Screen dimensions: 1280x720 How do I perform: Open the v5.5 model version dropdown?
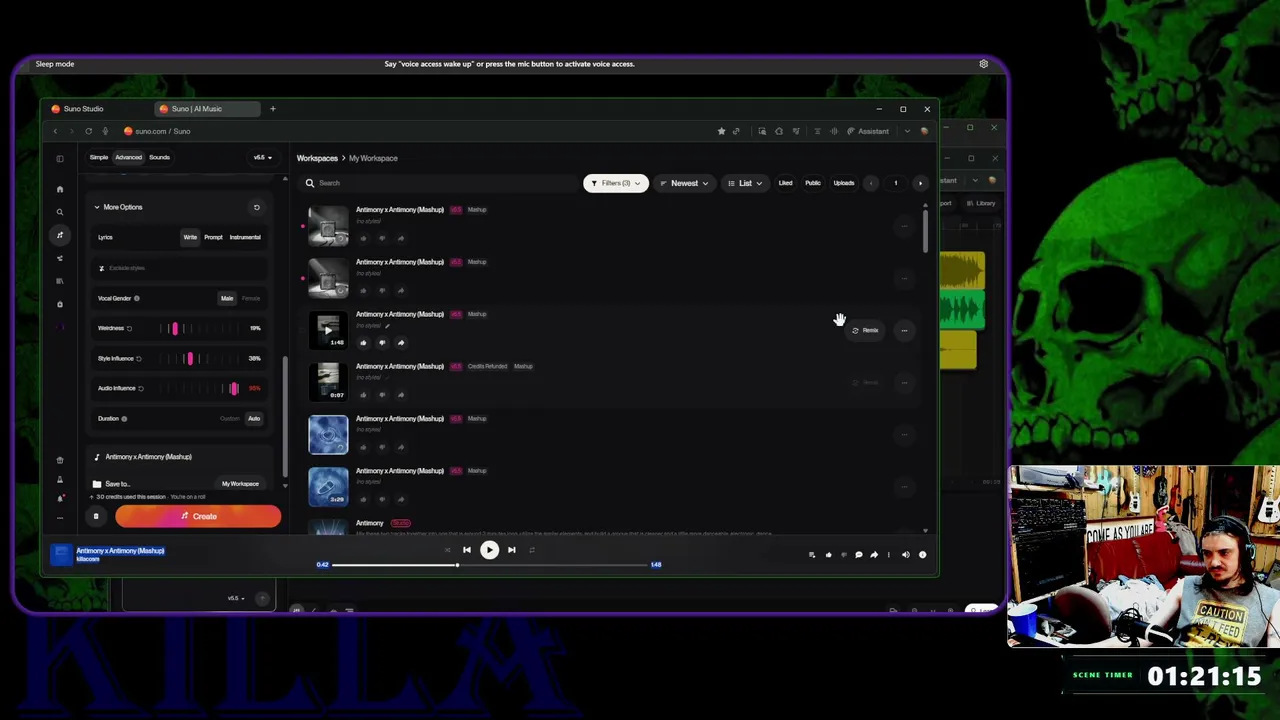[x=262, y=157]
